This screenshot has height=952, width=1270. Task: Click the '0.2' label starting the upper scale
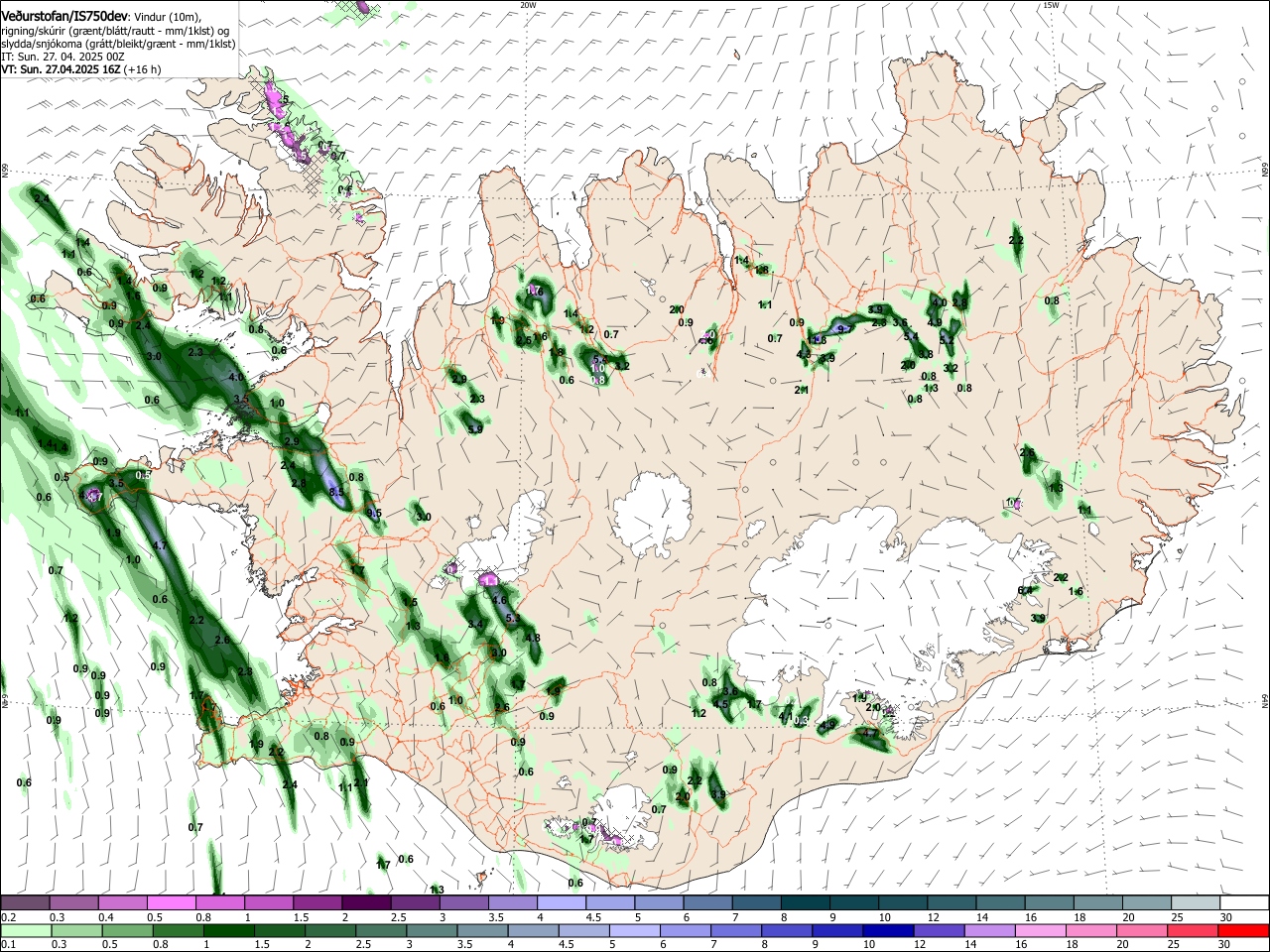9,917
